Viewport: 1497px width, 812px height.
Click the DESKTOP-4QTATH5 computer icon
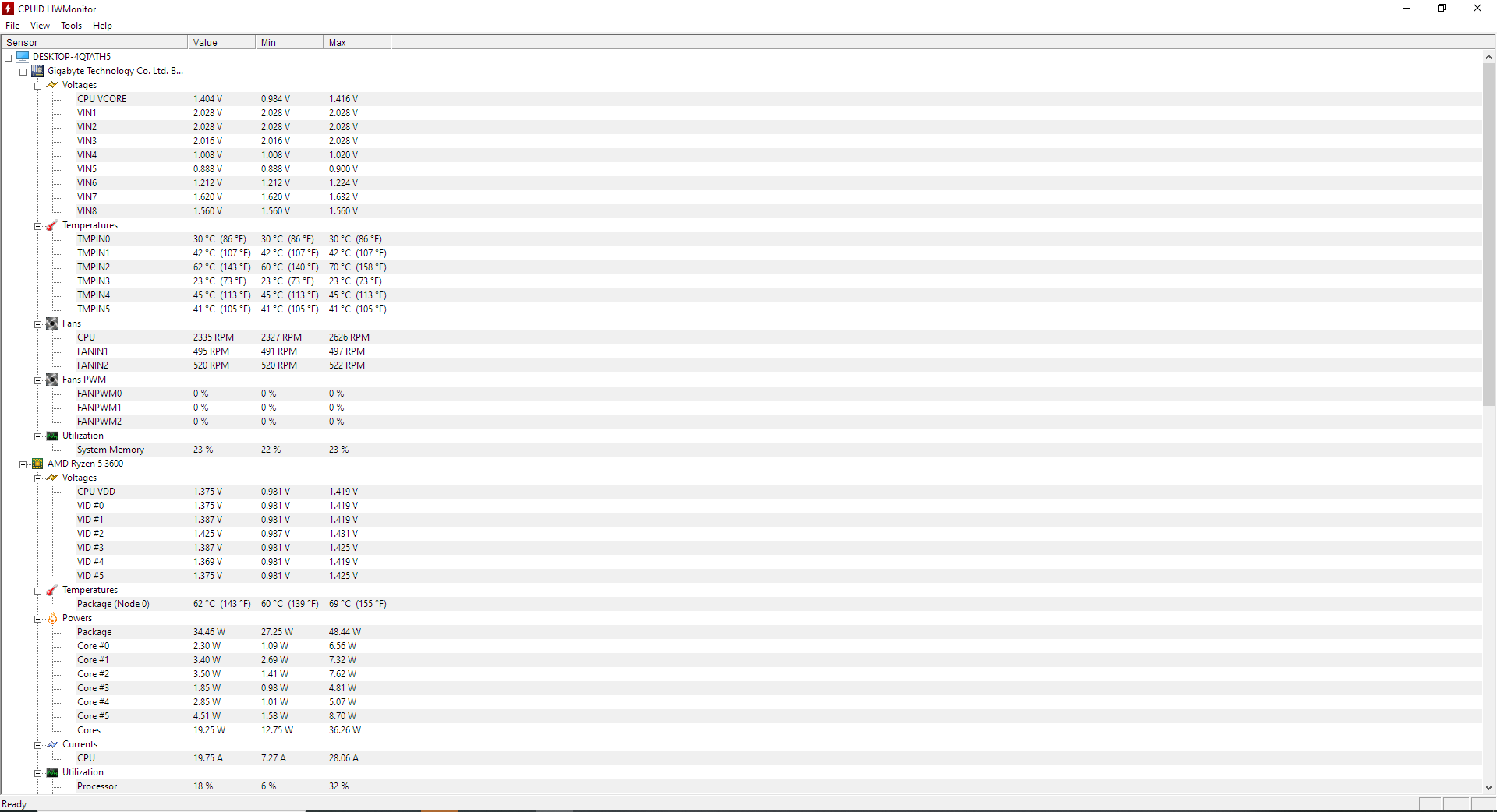23,56
